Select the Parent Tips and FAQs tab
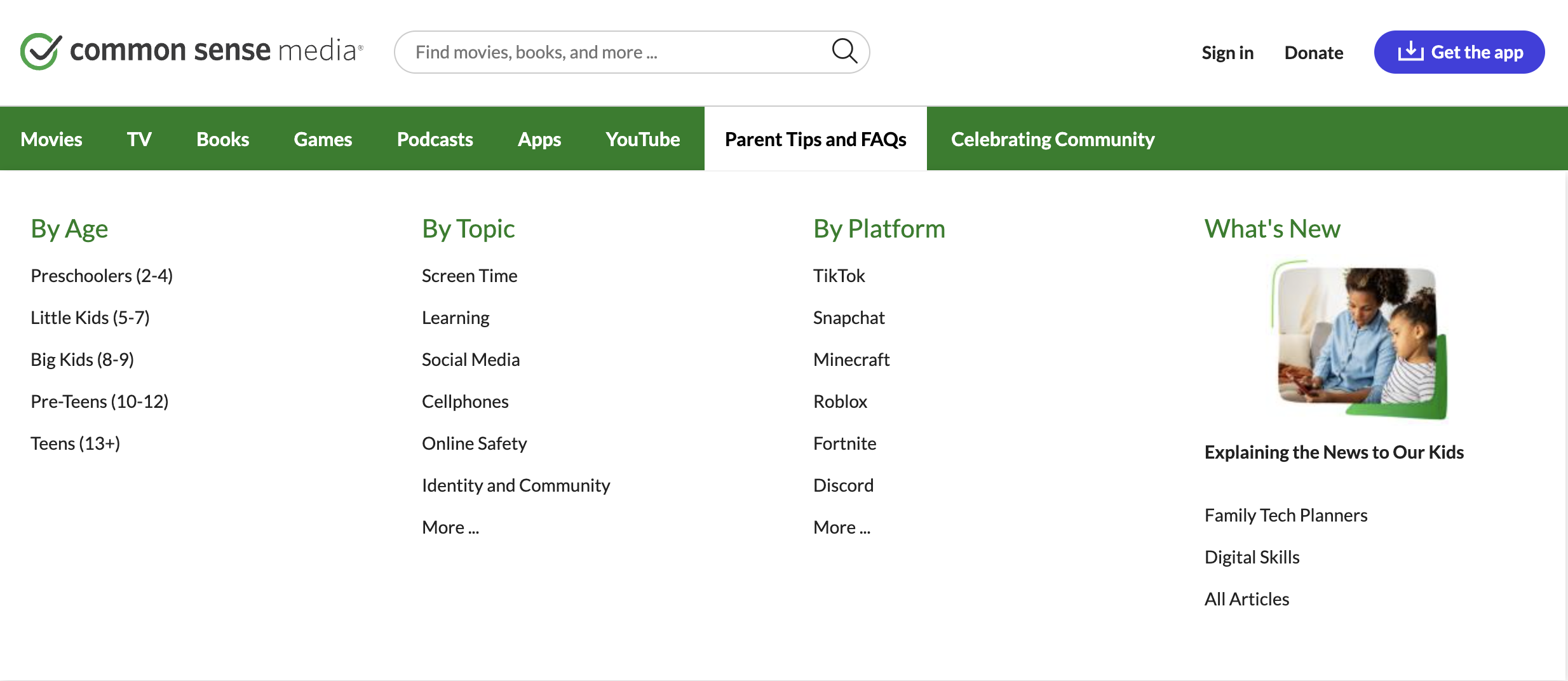 click(815, 139)
